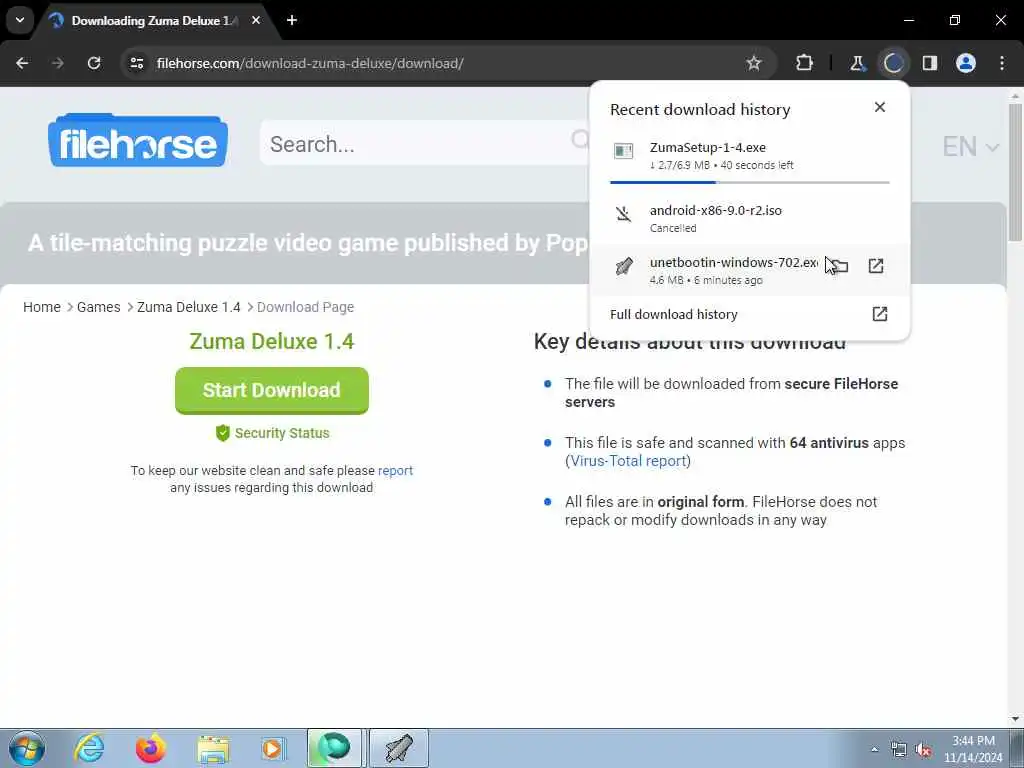Open a new browser tab
Screen dimensions: 1024x768
292,20
